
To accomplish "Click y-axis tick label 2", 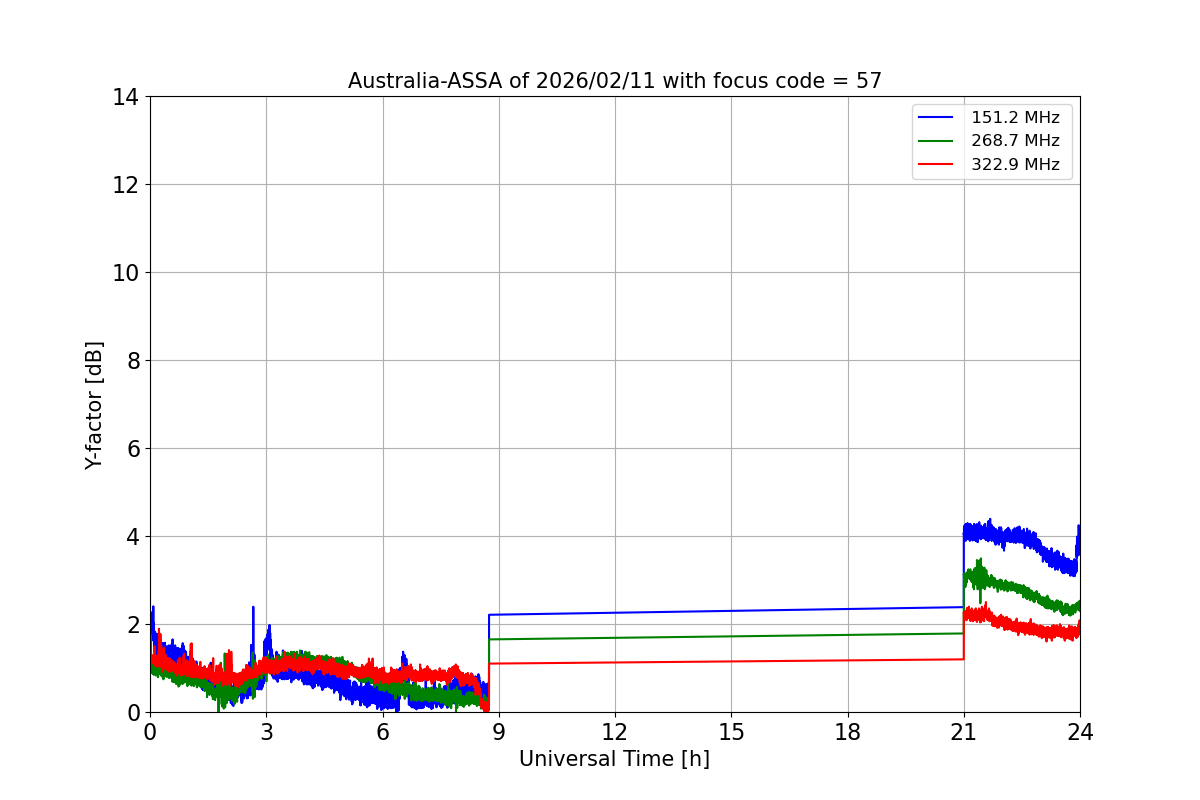I will pos(132,625).
